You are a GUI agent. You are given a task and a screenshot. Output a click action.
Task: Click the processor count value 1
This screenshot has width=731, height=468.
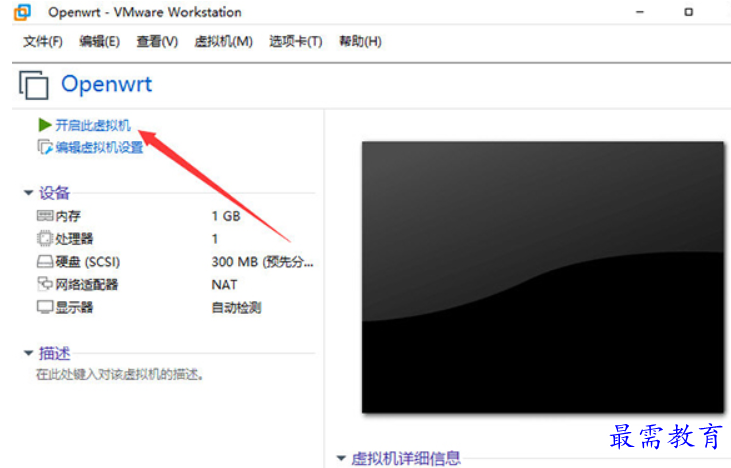215,239
